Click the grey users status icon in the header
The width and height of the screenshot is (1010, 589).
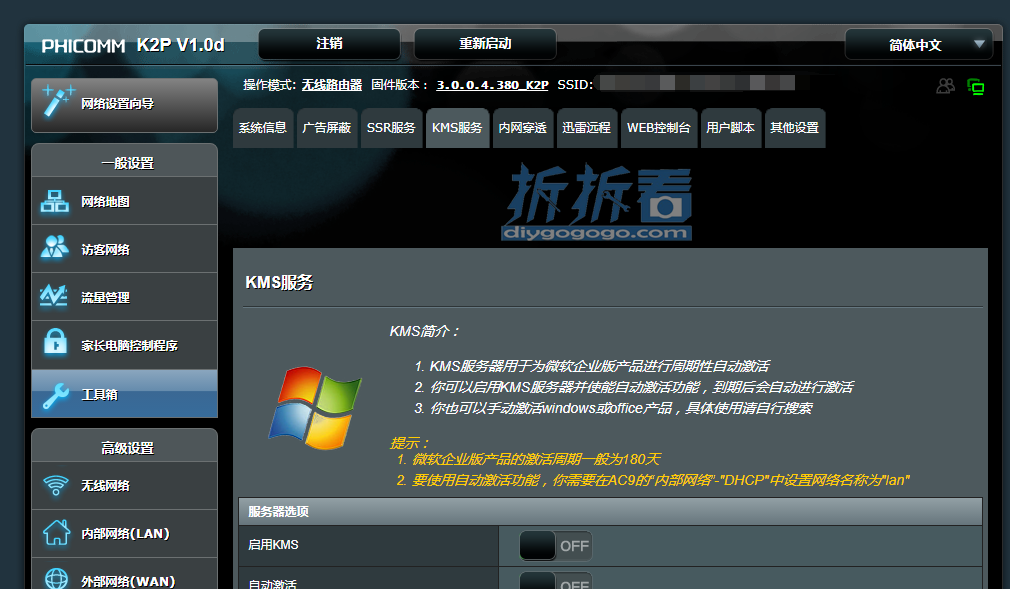click(946, 86)
